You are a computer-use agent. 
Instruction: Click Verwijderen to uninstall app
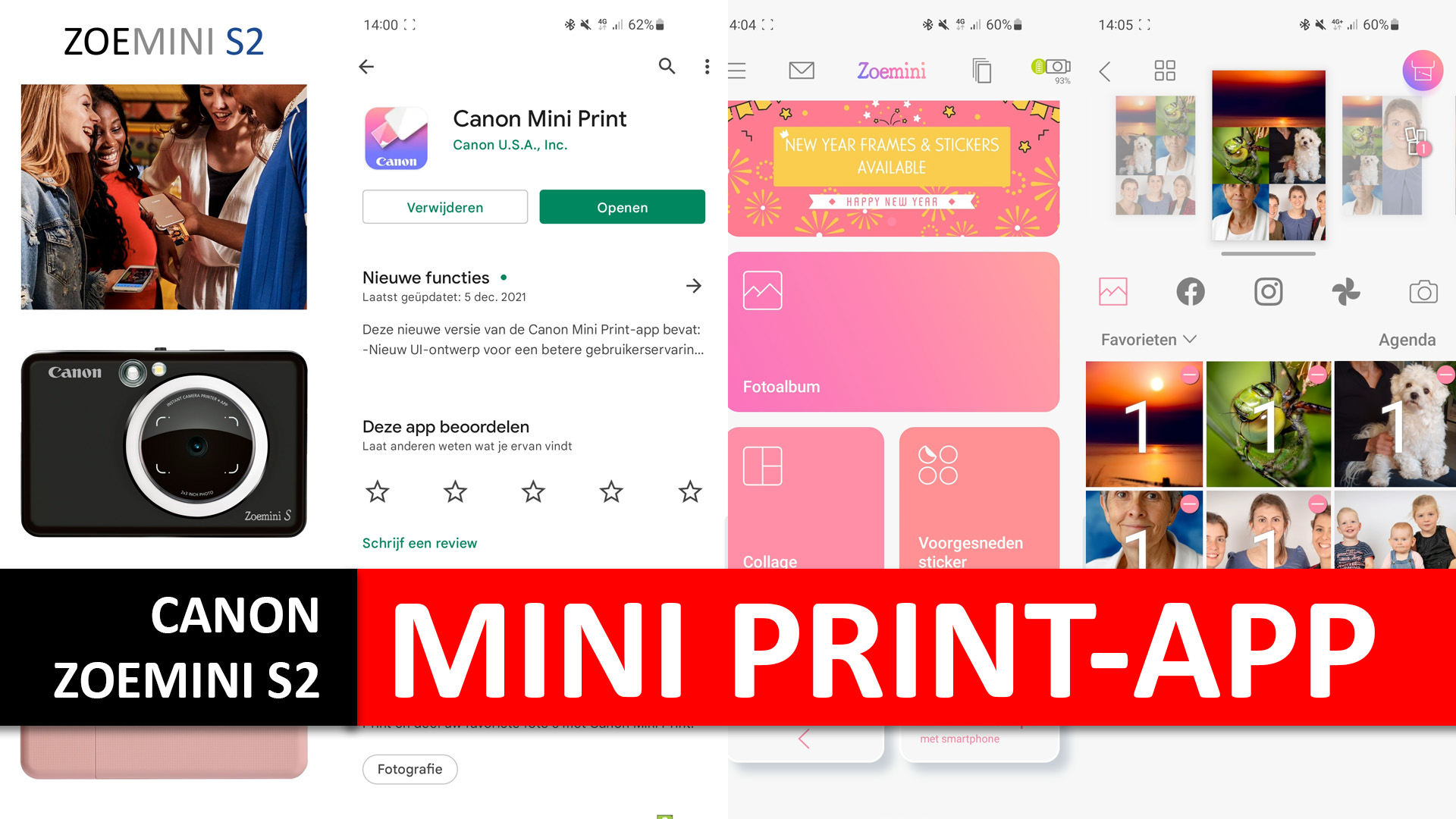(x=444, y=207)
